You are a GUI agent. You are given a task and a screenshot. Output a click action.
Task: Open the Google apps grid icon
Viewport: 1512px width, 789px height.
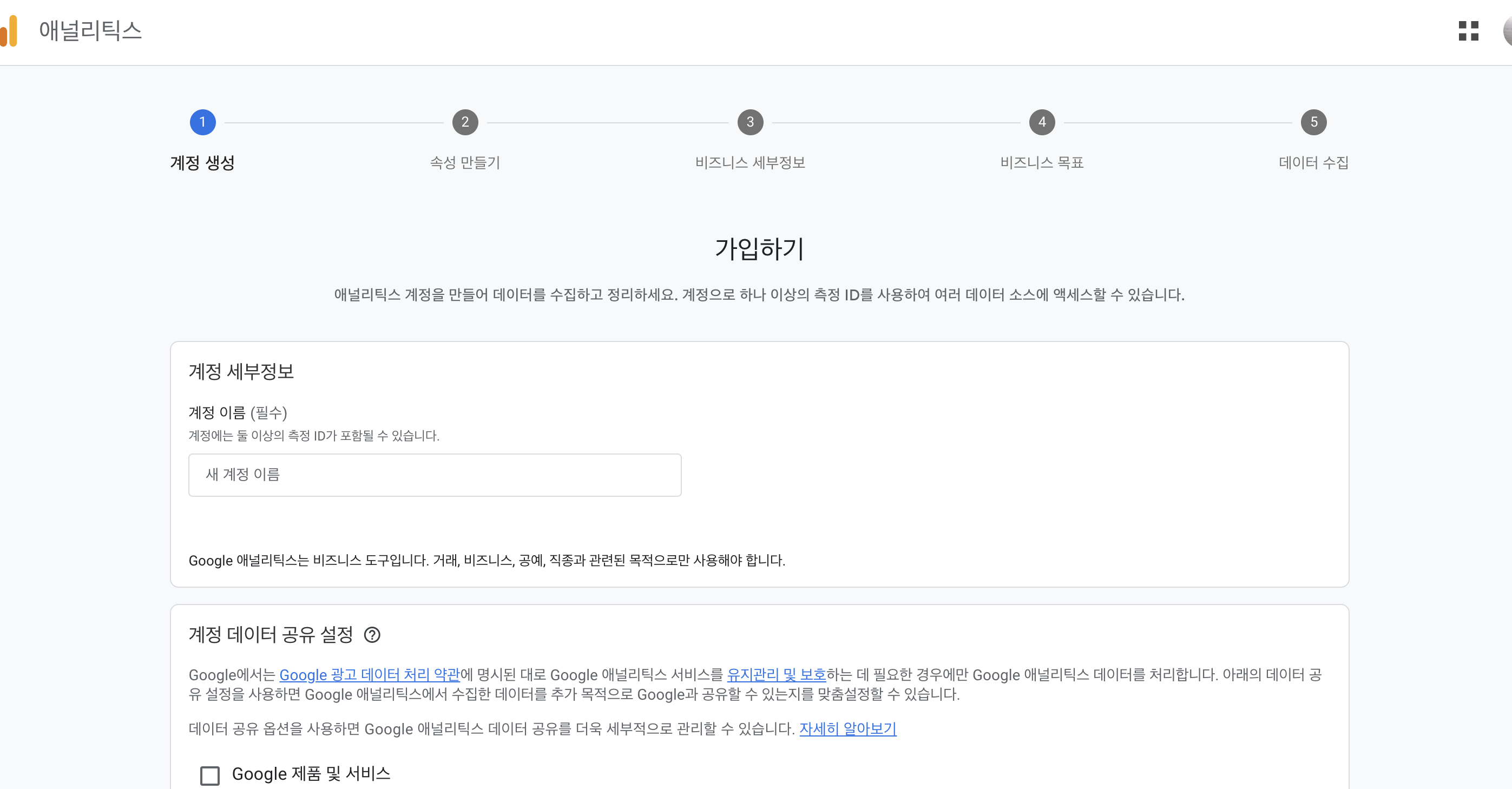tap(1469, 30)
